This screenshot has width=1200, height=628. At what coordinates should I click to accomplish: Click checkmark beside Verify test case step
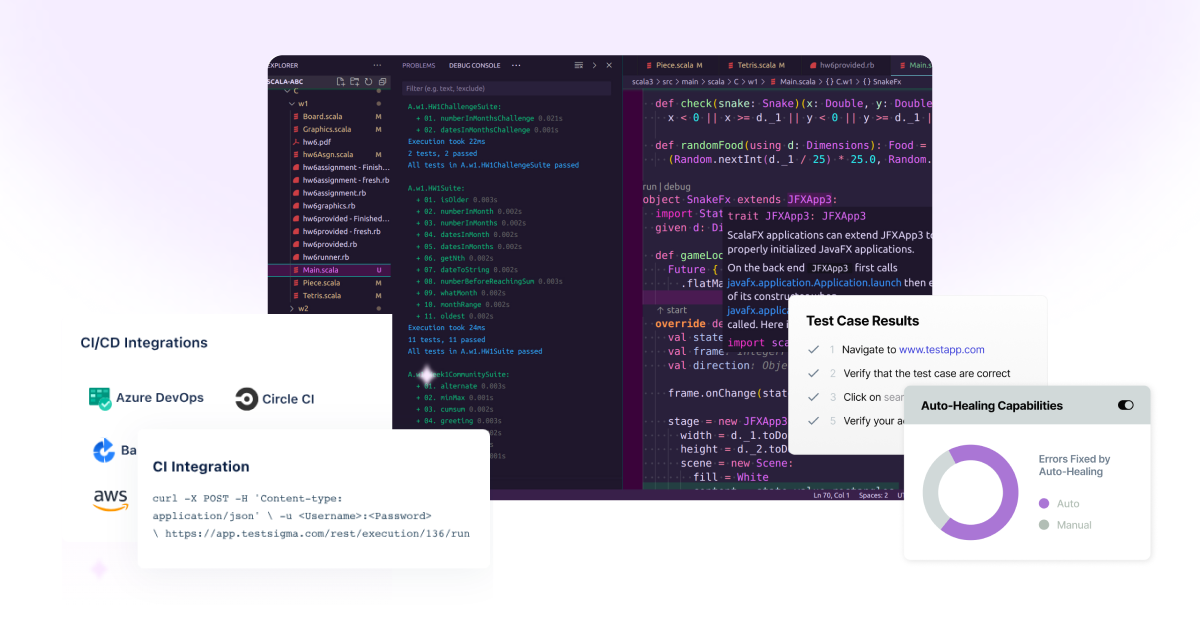(x=814, y=373)
